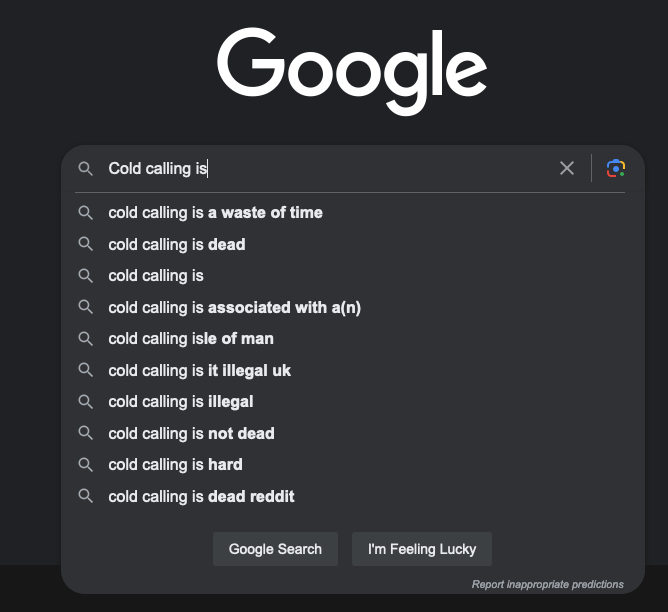Click the Google Search button

pos(275,549)
